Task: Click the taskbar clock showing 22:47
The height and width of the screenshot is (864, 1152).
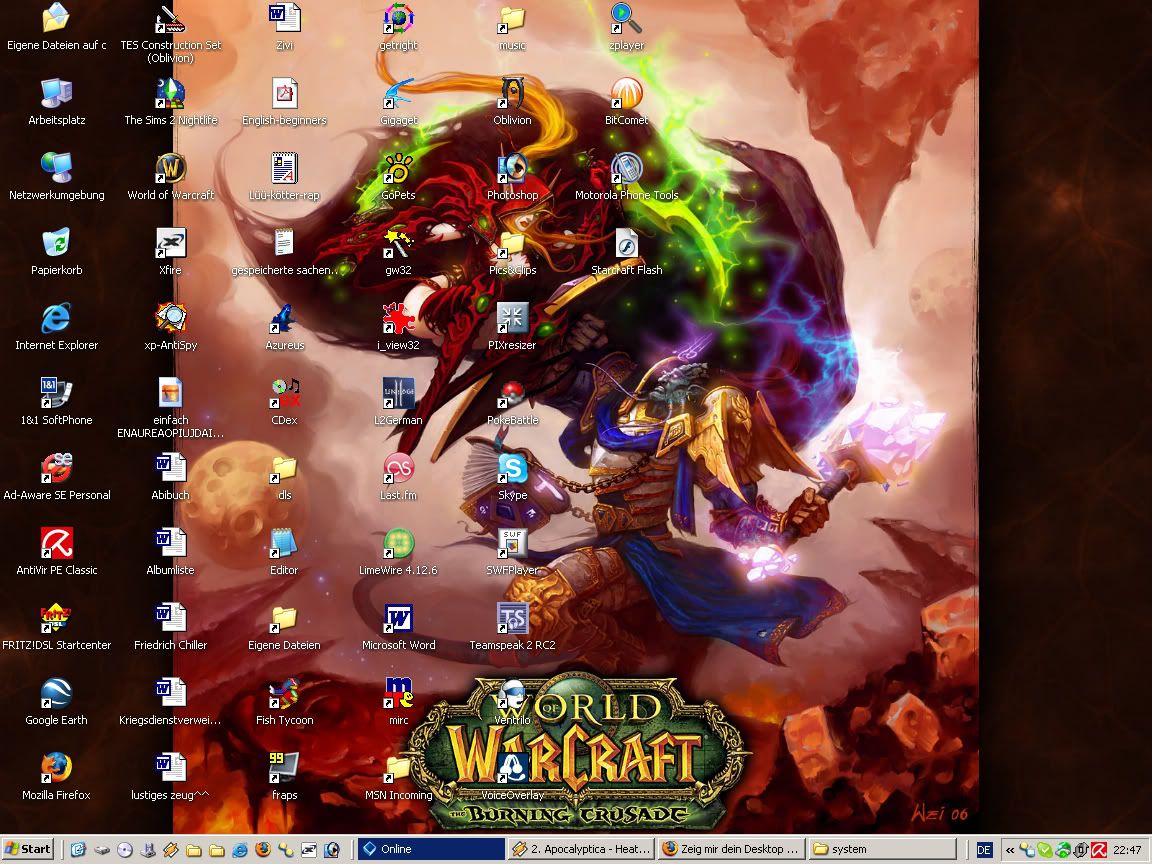Action: click(x=1127, y=850)
